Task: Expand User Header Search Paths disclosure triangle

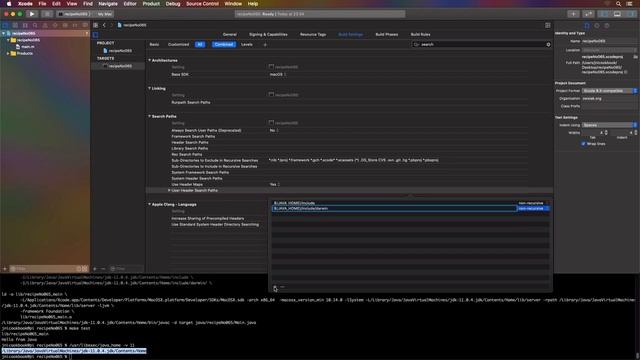Action: coord(169,190)
